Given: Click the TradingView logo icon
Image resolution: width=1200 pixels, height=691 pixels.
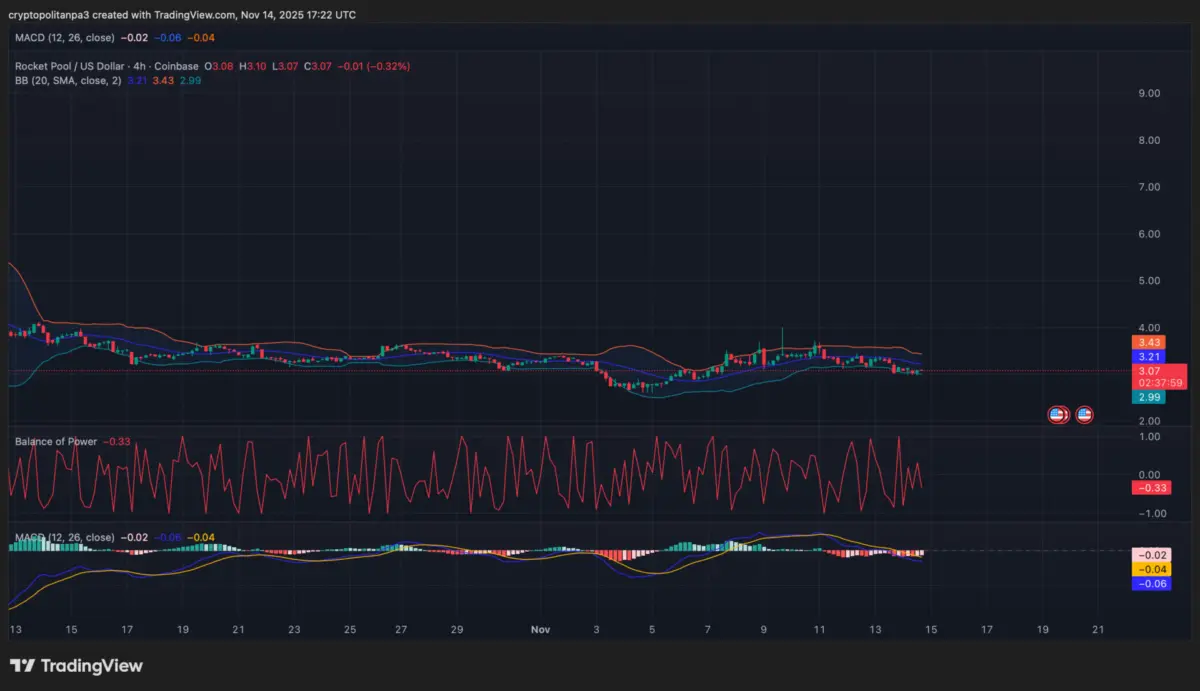Looking at the screenshot, I should [23, 666].
